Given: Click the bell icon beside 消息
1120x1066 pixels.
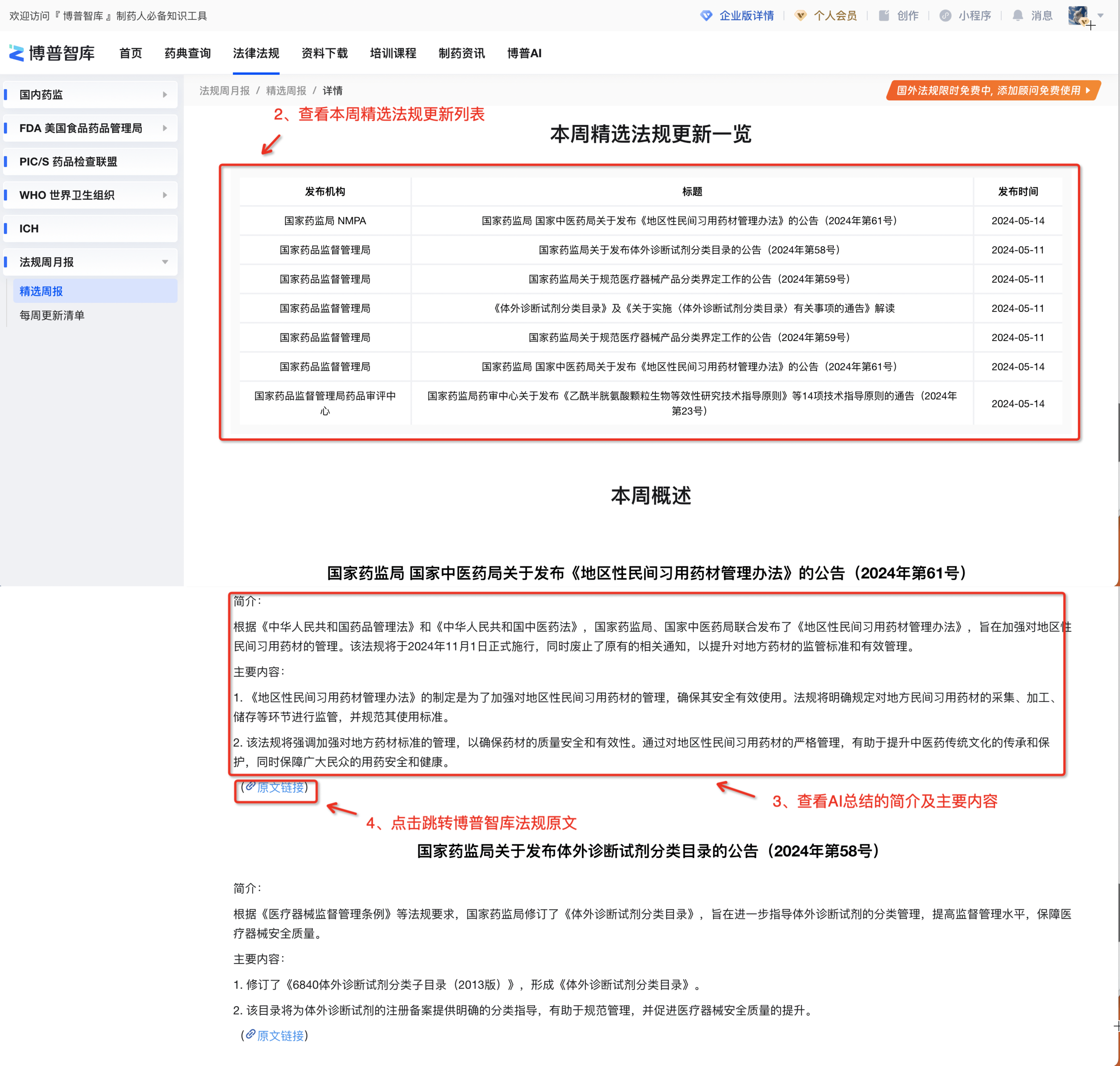Looking at the screenshot, I should (1018, 15).
